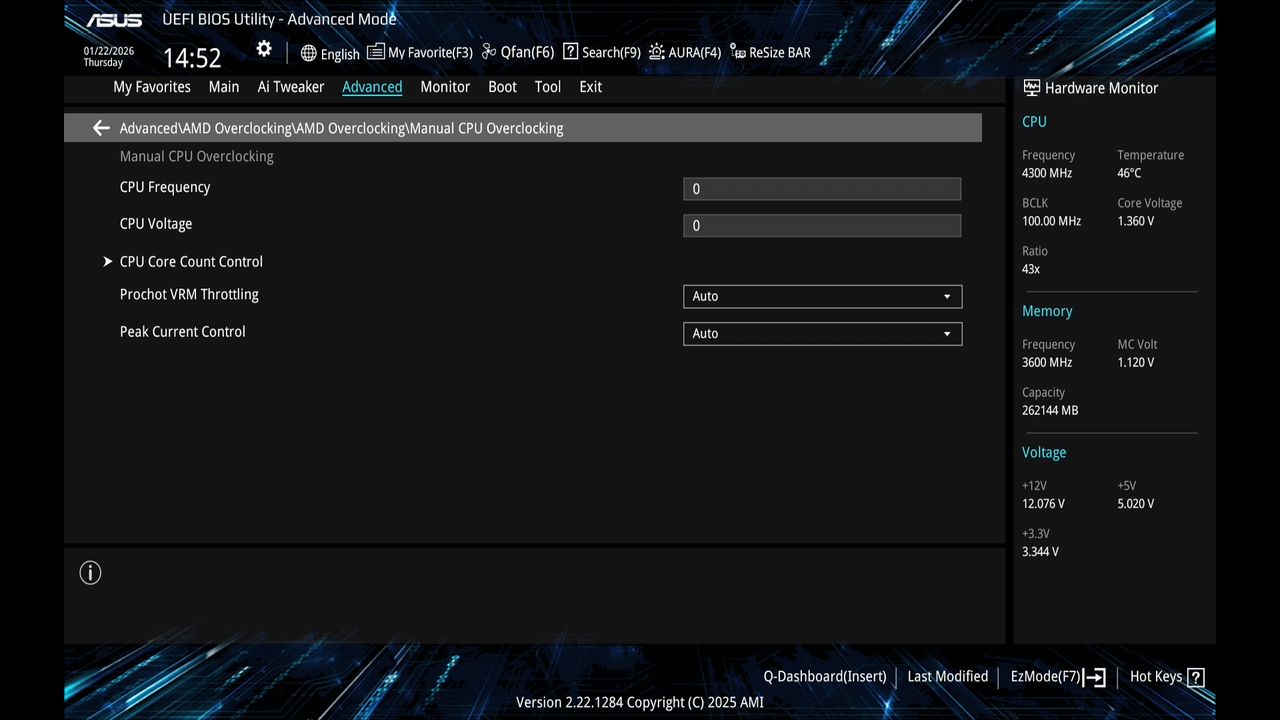Click the Hardware Monitor panel icon
The width and height of the screenshot is (1280, 720).
tap(1031, 87)
